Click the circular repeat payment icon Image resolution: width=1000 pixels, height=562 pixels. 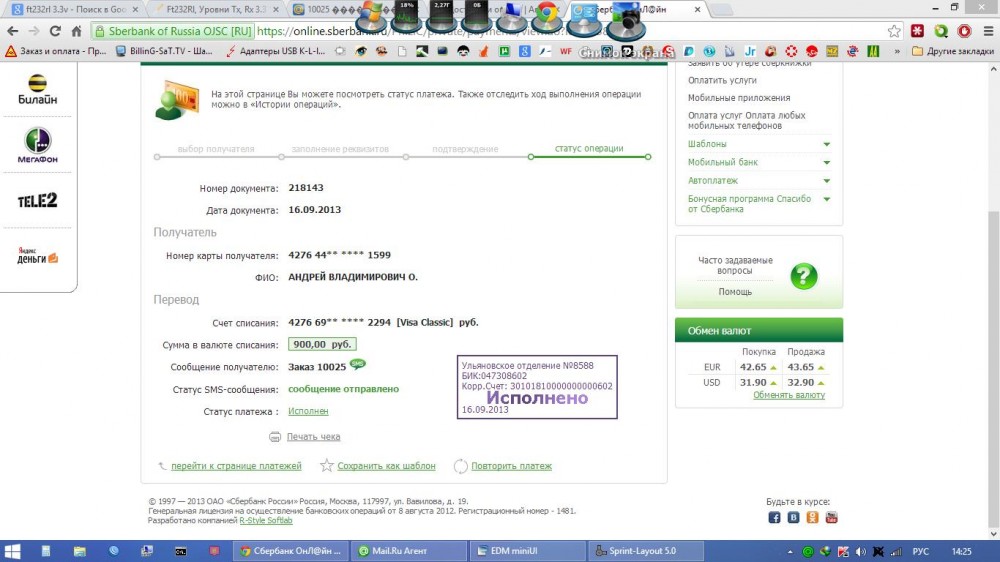click(460, 466)
